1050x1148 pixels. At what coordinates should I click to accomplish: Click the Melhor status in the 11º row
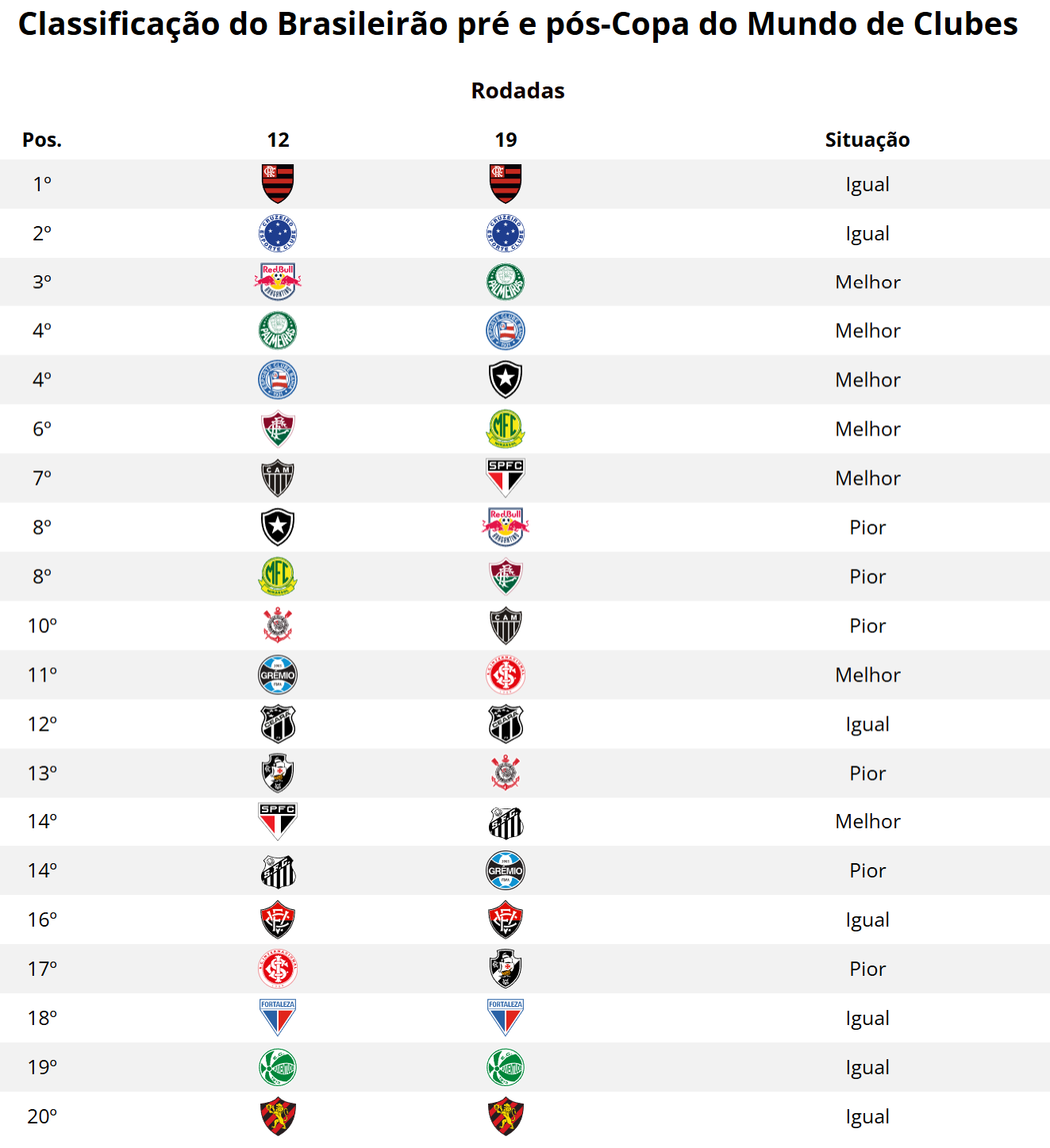pos(867,675)
